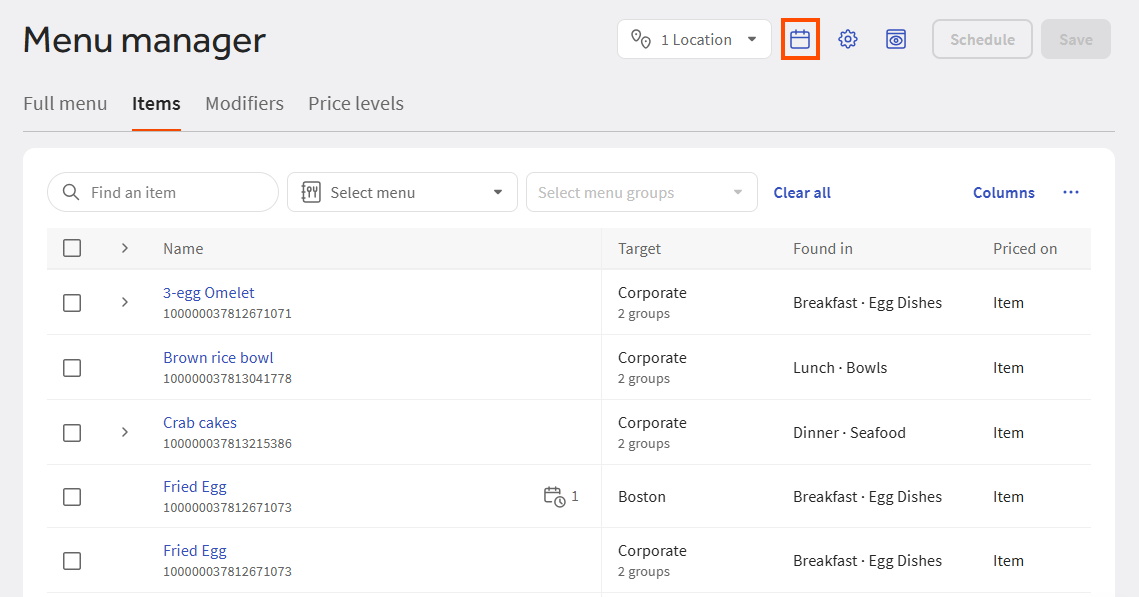Click the Clear all filters link
Image resolution: width=1139 pixels, height=597 pixels.
(x=802, y=192)
